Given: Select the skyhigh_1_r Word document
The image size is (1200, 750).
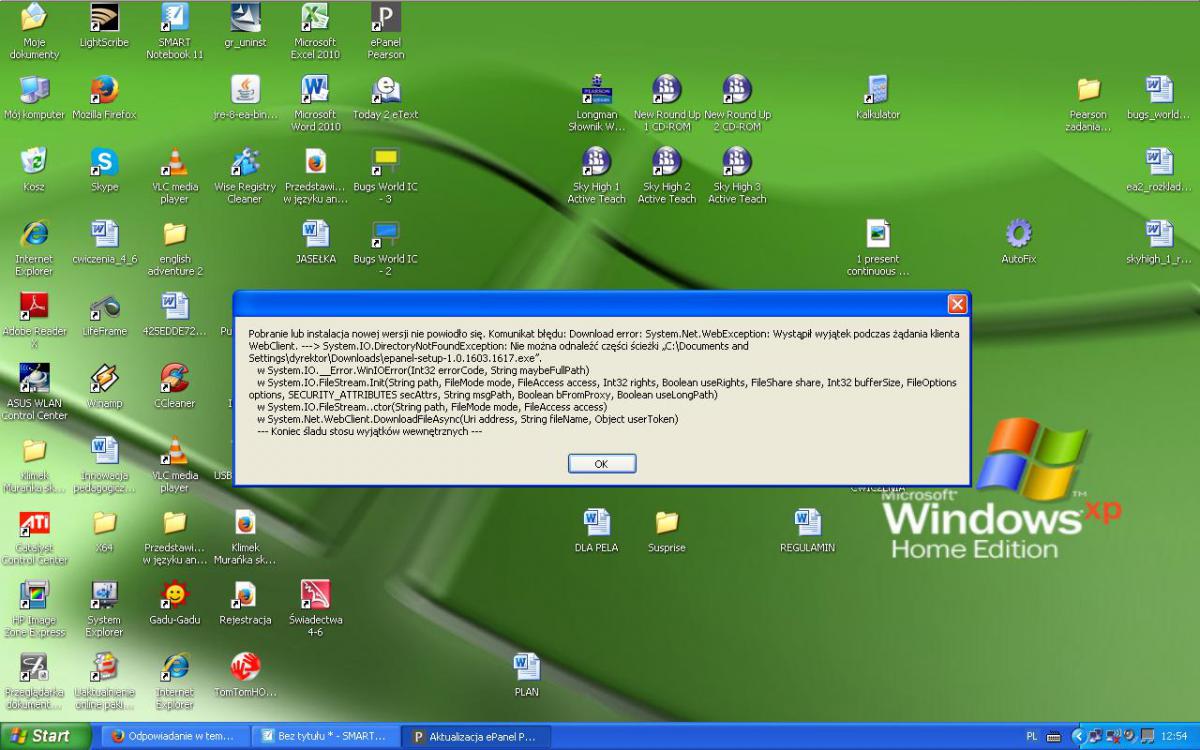Looking at the screenshot, I should (x=1159, y=242).
